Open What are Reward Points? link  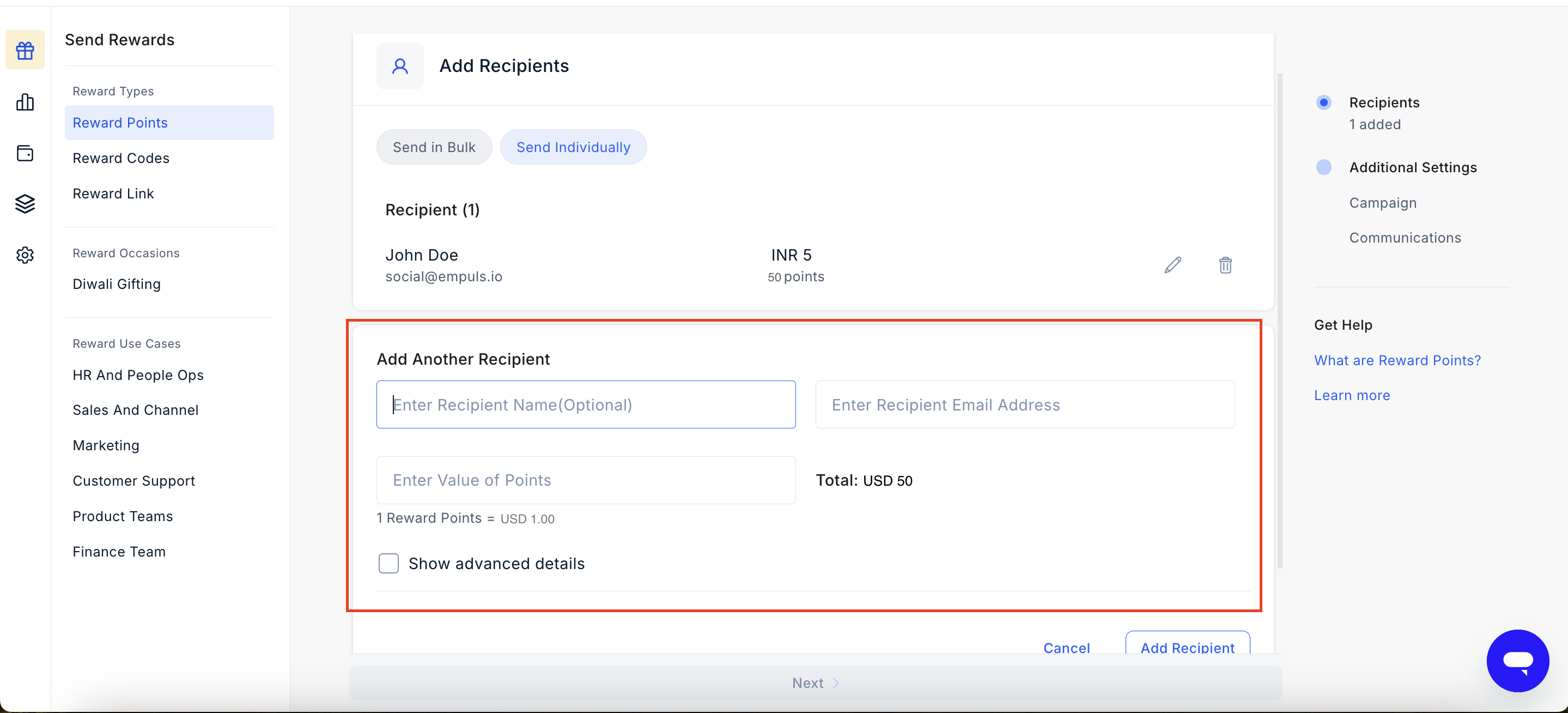coord(1397,360)
